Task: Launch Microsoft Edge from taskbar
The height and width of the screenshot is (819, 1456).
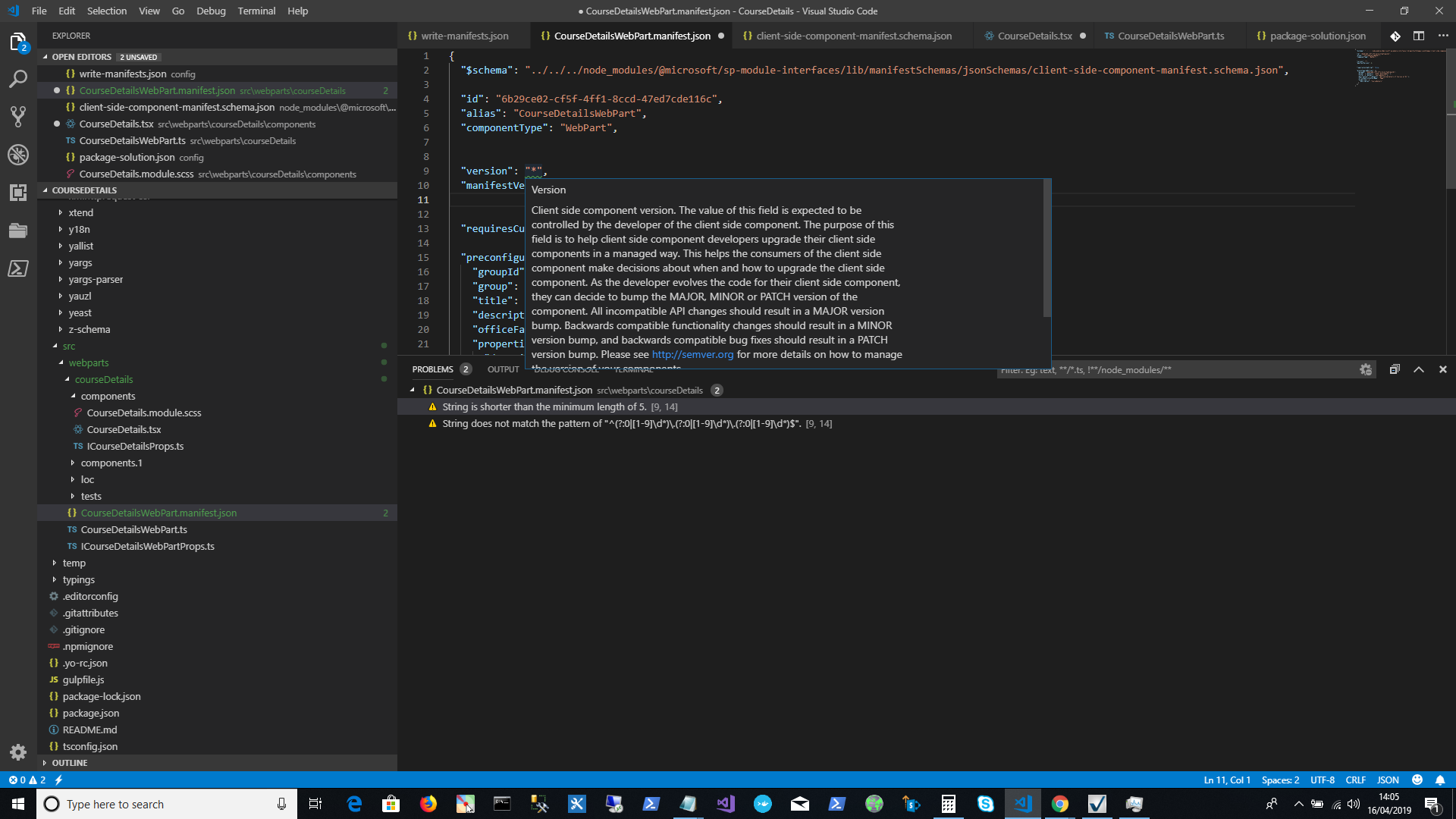Action: 354,804
